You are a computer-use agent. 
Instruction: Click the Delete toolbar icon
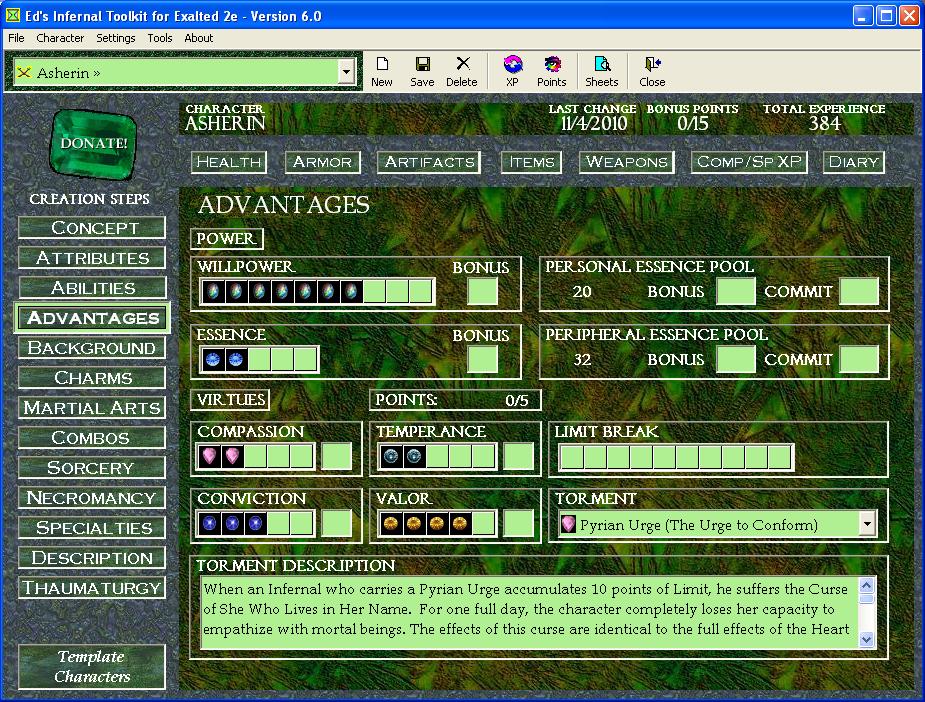coord(461,71)
